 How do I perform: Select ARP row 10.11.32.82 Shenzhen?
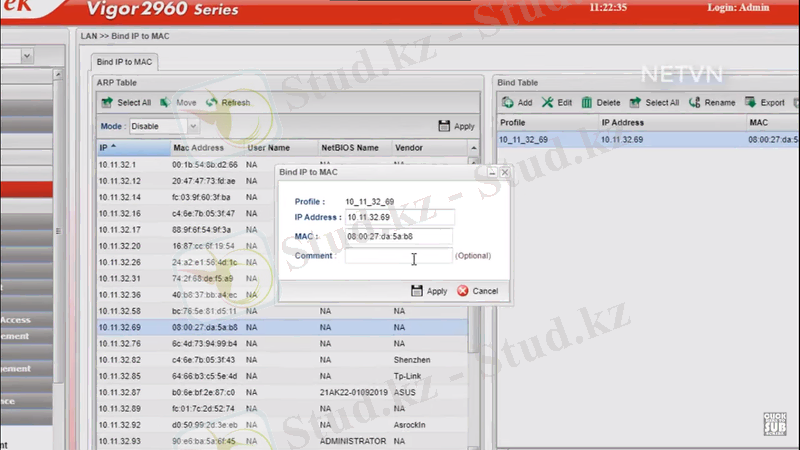tap(282, 360)
